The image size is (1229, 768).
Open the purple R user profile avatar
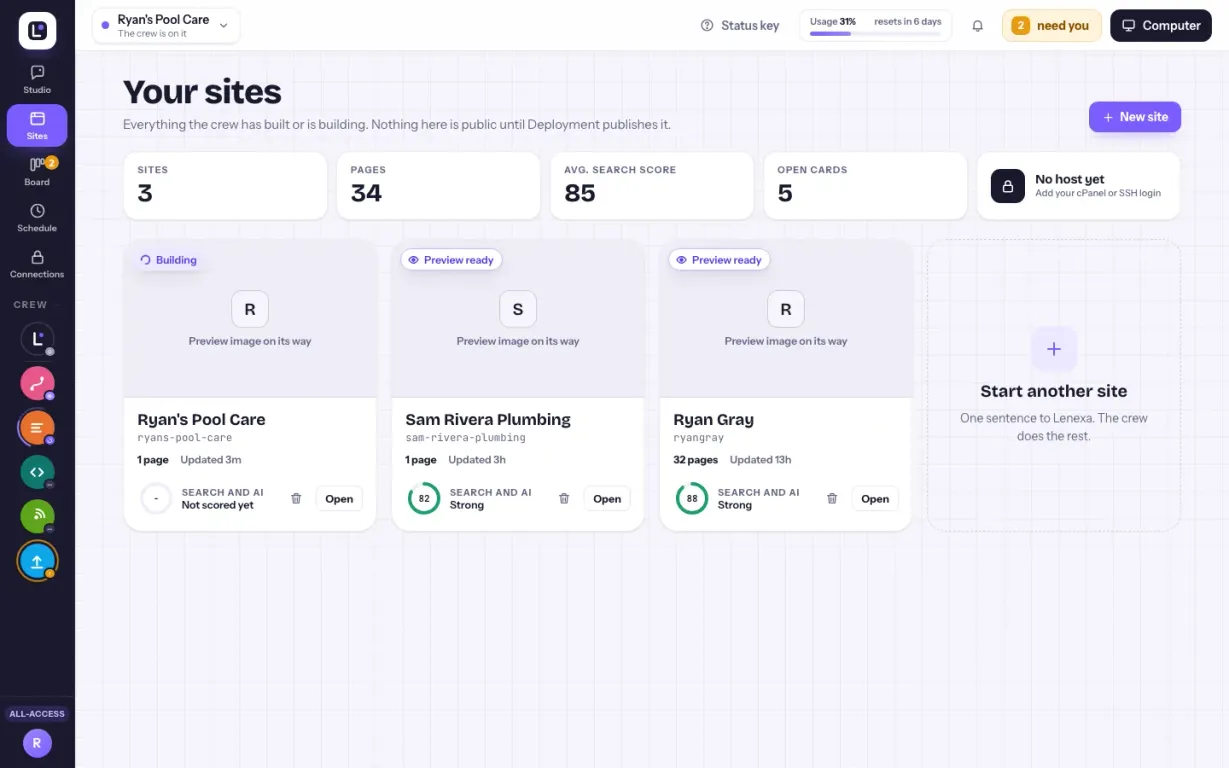[37, 743]
